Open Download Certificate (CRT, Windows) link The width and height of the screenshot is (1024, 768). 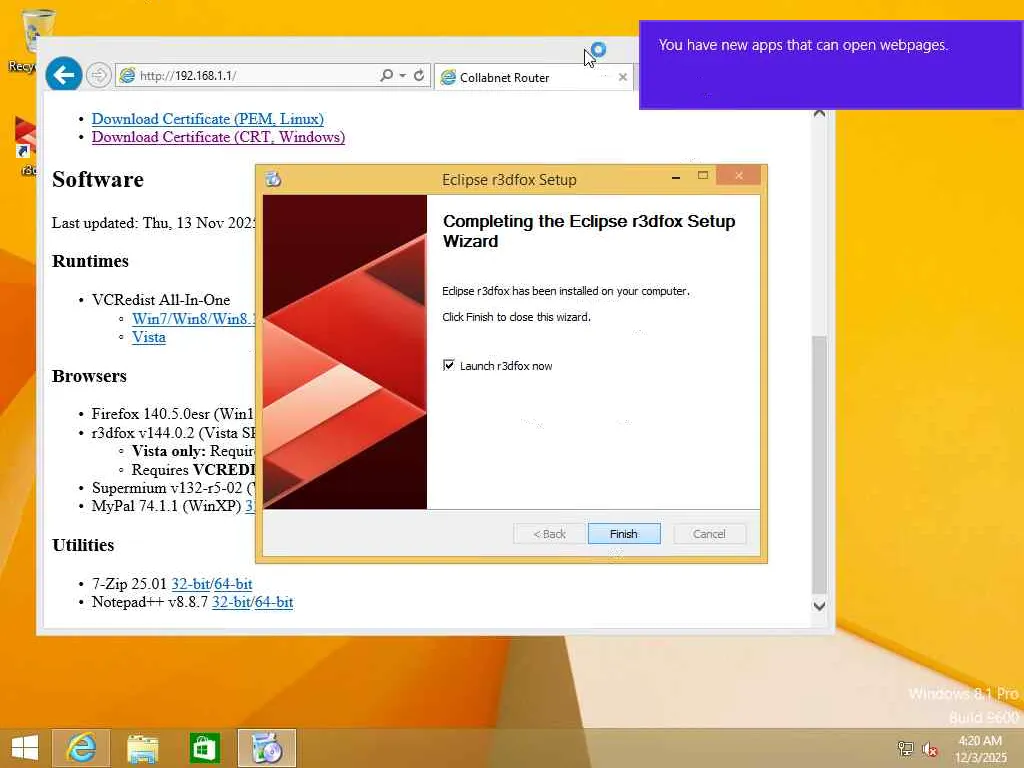pyautogui.click(x=218, y=137)
